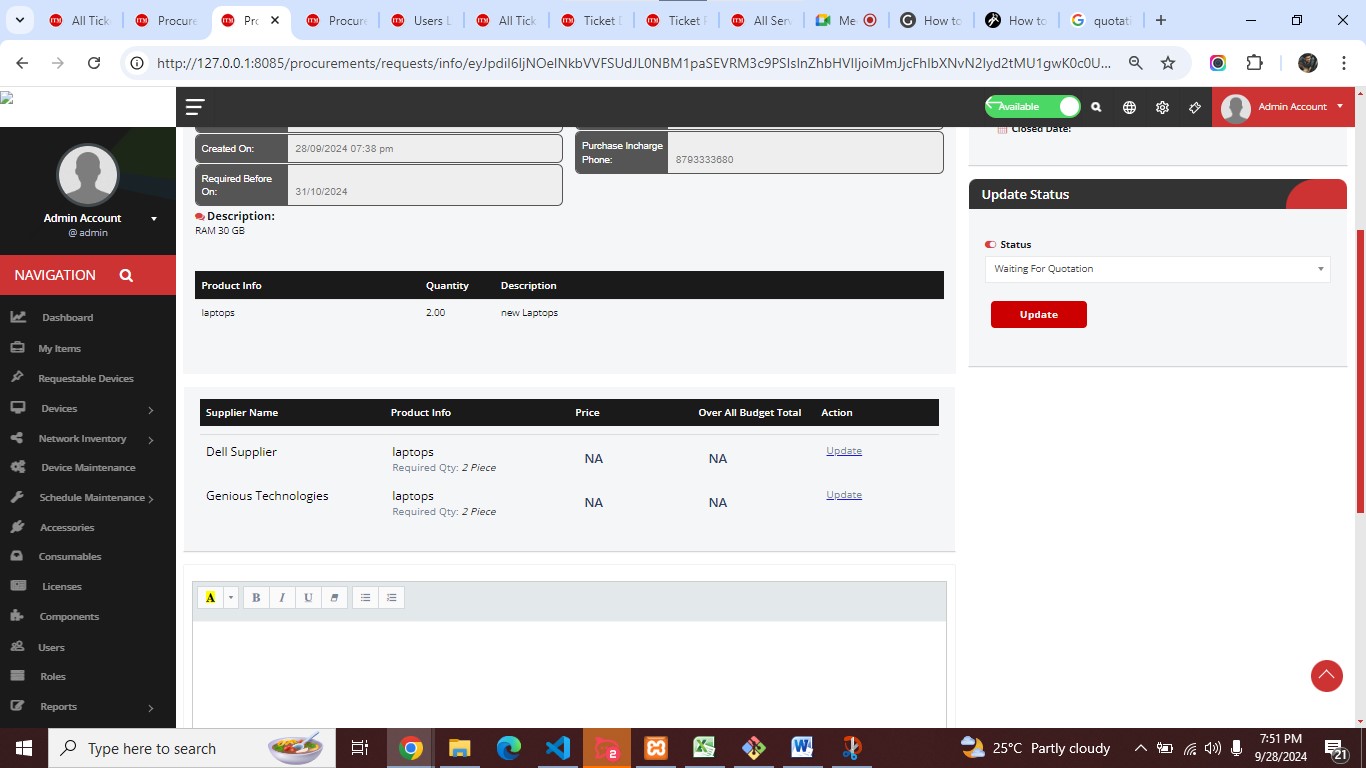1366x768 pixels.
Task: Click the globe language icon
Action: 1129,106
